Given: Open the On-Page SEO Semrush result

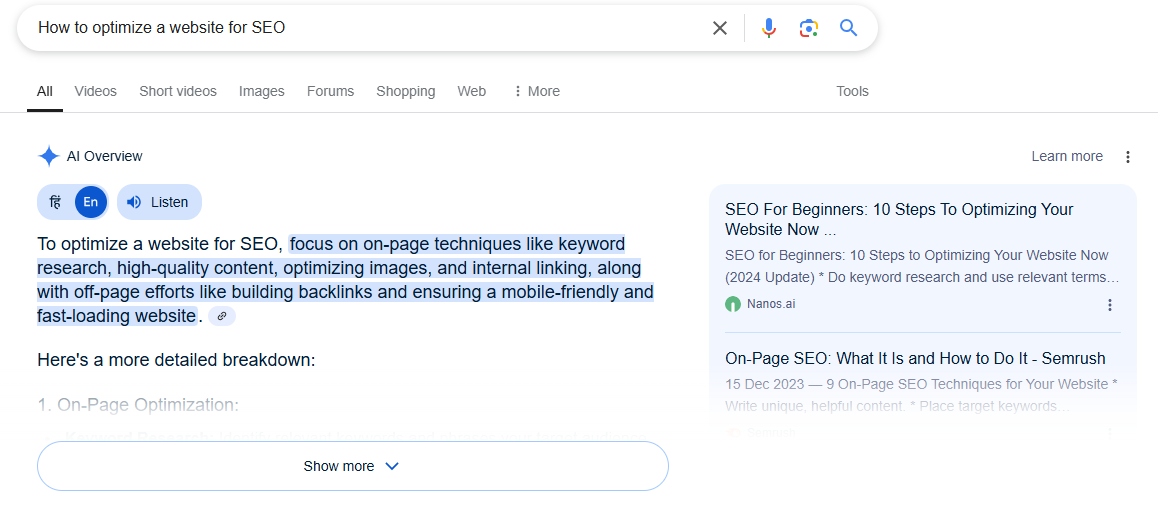Looking at the screenshot, I should 914,358.
